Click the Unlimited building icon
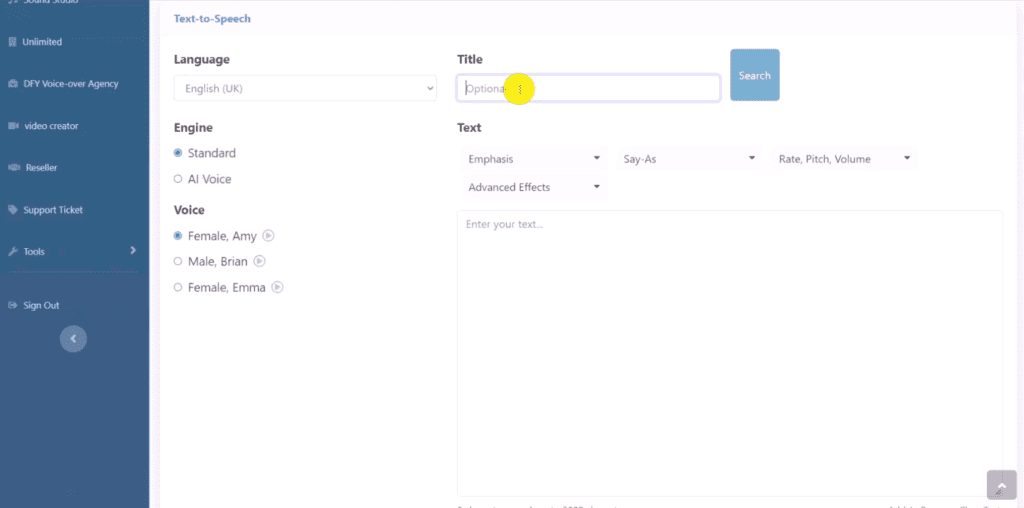 [12, 42]
